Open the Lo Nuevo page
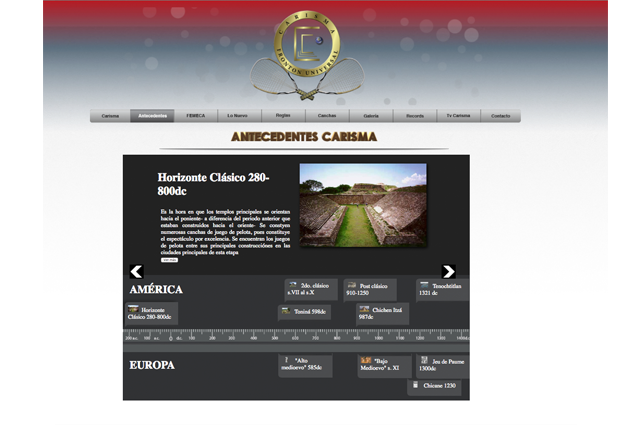Screen dimensions: 640x425 (239, 116)
